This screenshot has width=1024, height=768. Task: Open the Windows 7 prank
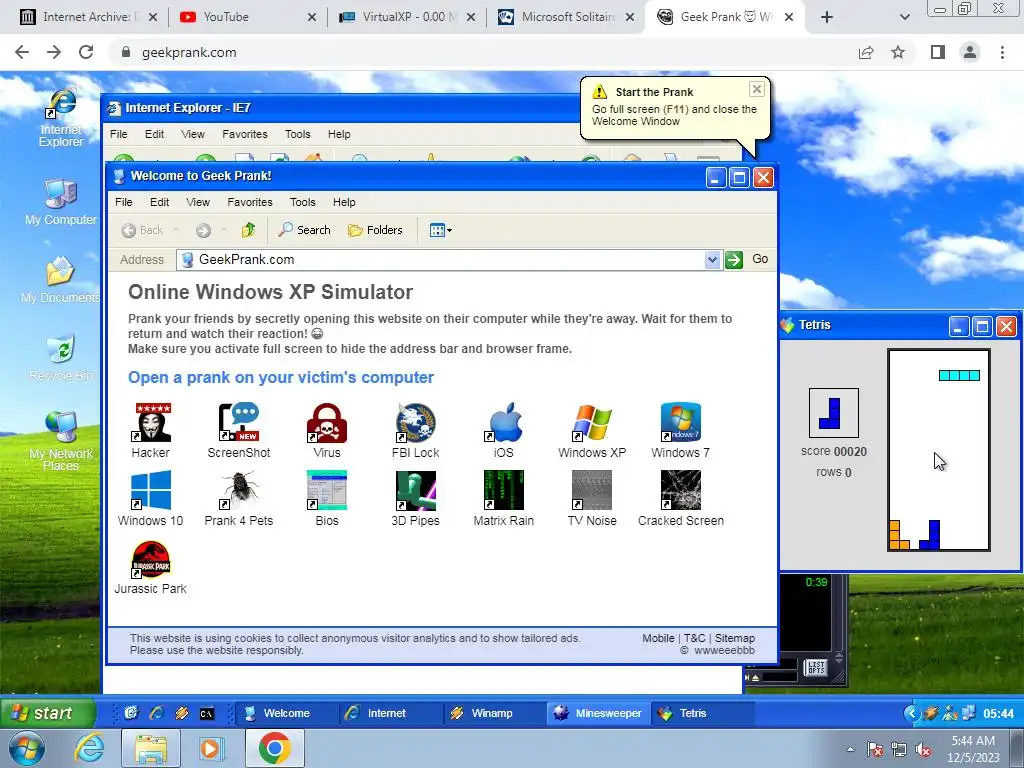click(x=680, y=423)
